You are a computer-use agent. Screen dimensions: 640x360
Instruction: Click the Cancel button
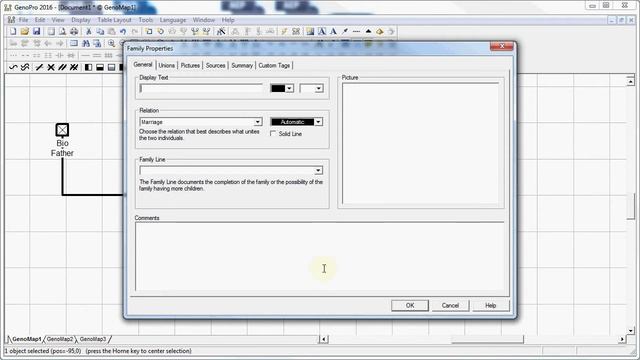point(450,305)
